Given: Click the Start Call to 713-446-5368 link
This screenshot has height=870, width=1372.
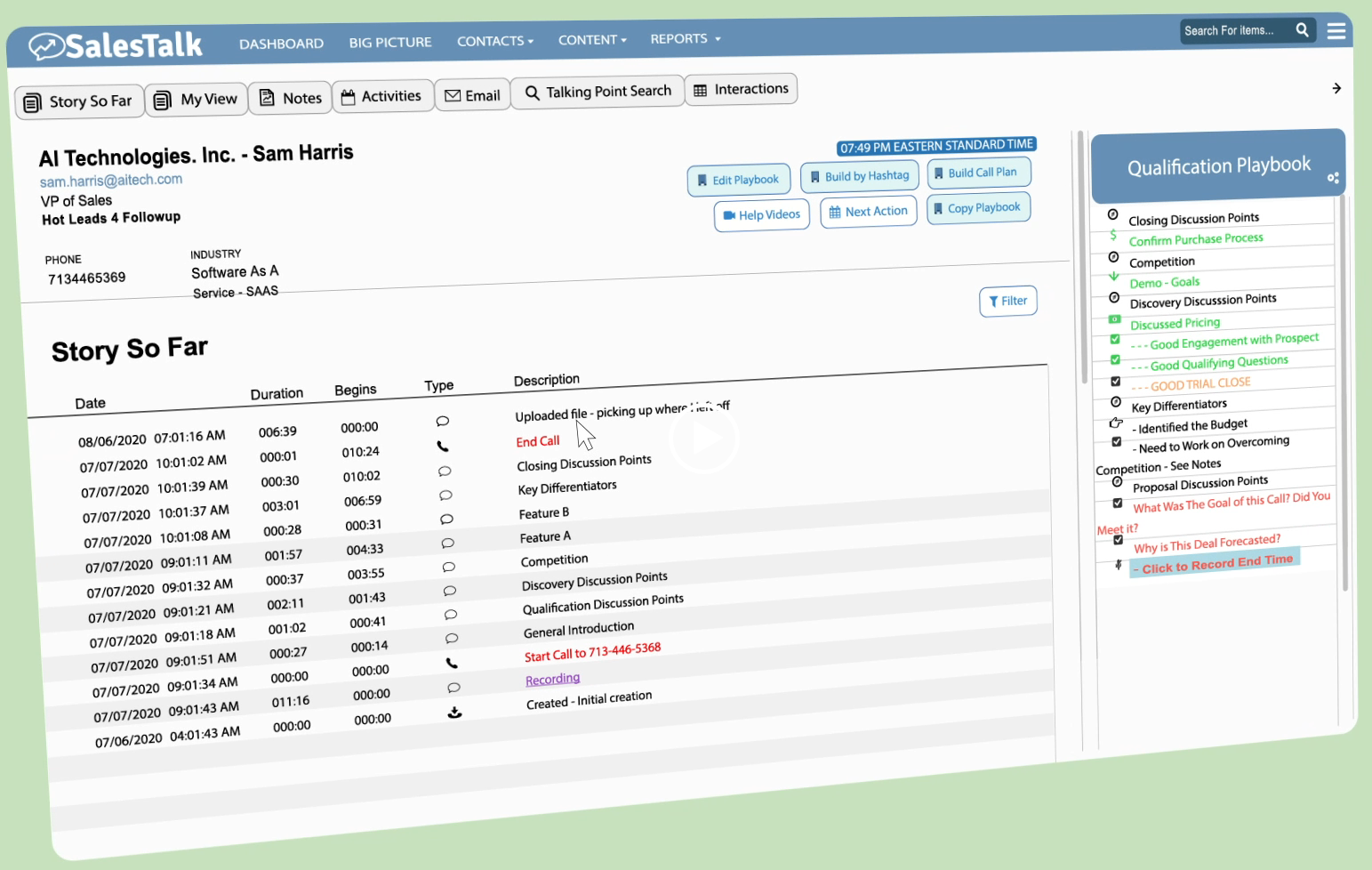Looking at the screenshot, I should pyautogui.click(x=592, y=652).
